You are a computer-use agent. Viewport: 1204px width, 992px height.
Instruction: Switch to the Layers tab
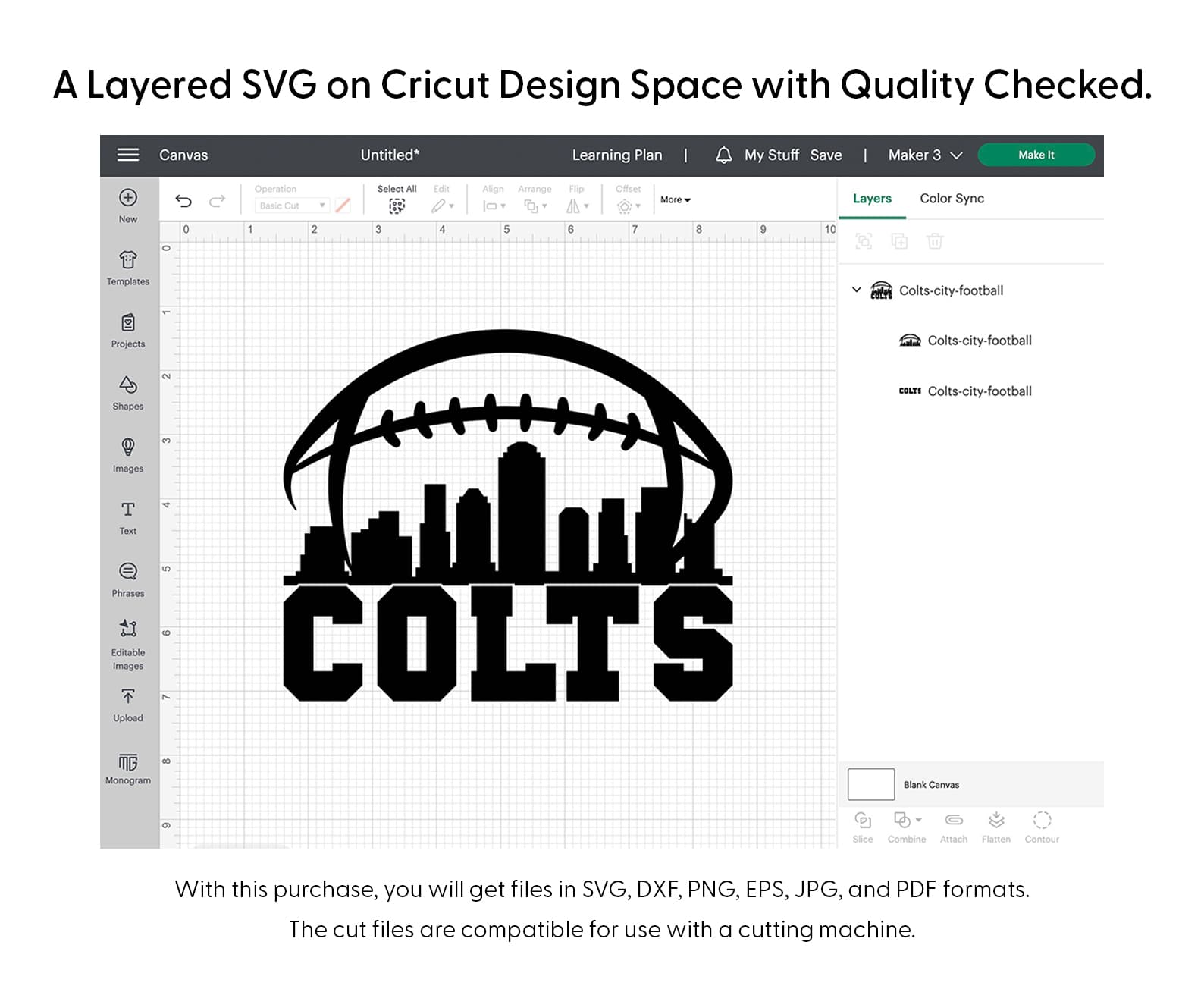point(872,199)
